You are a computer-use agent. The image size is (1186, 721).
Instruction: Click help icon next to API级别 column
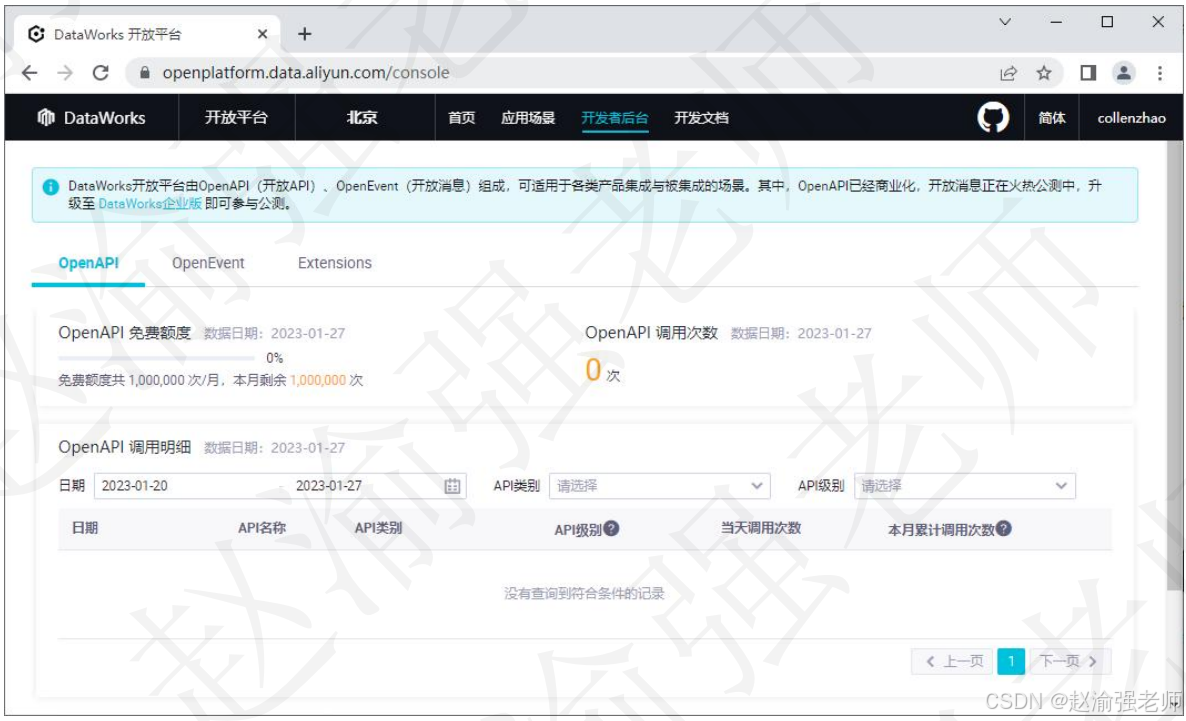(x=611, y=529)
